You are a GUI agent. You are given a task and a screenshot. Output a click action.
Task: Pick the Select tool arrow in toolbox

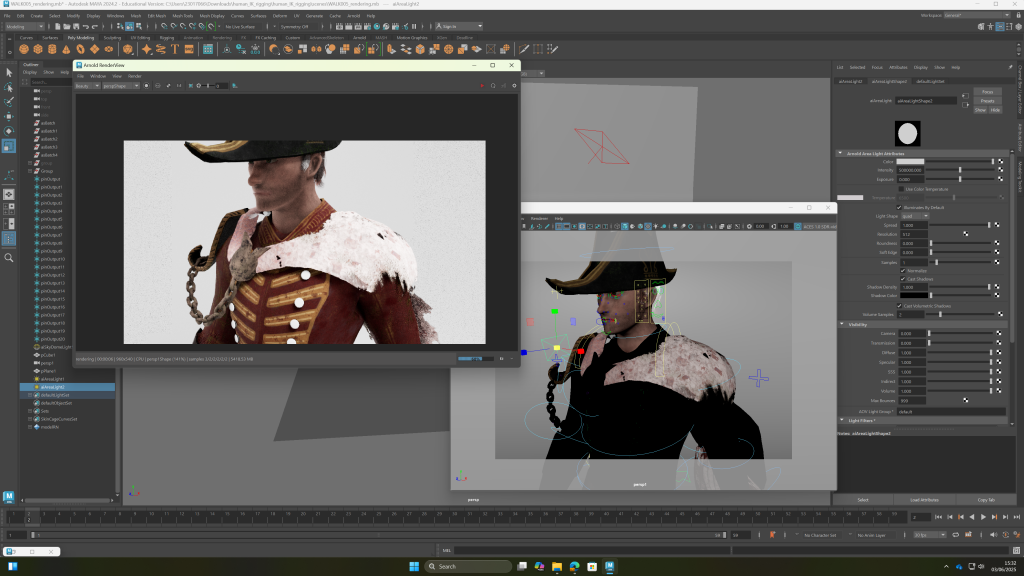[x=9, y=72]
